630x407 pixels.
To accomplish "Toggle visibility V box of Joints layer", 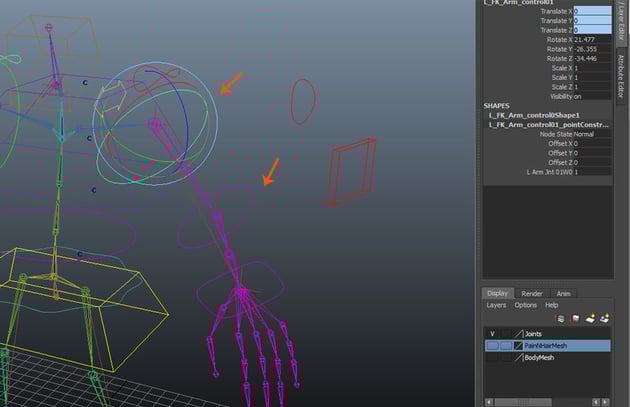I will tap(492, 334).
